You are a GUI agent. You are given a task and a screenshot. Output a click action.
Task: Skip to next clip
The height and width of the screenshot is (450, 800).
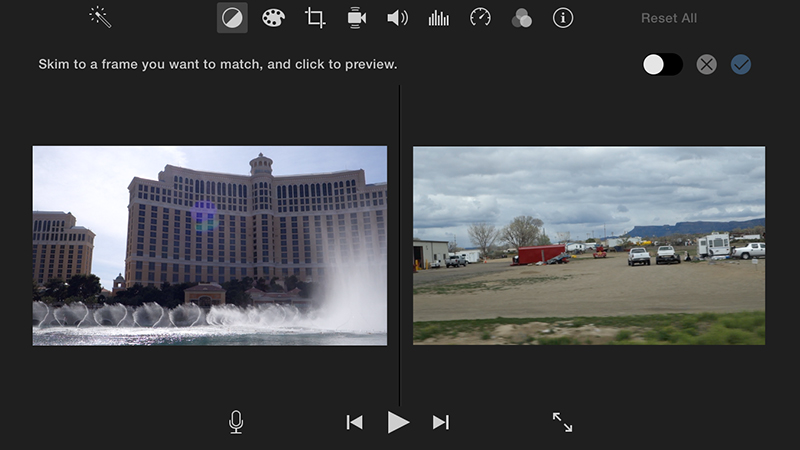point(441,422)
